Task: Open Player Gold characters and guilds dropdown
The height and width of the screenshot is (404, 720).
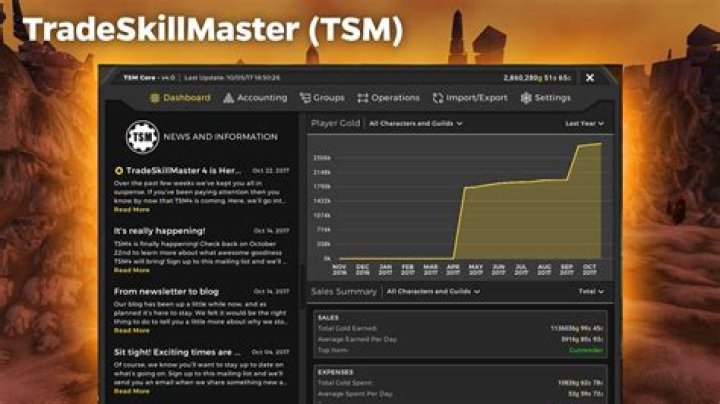Action: coord(415,123)
